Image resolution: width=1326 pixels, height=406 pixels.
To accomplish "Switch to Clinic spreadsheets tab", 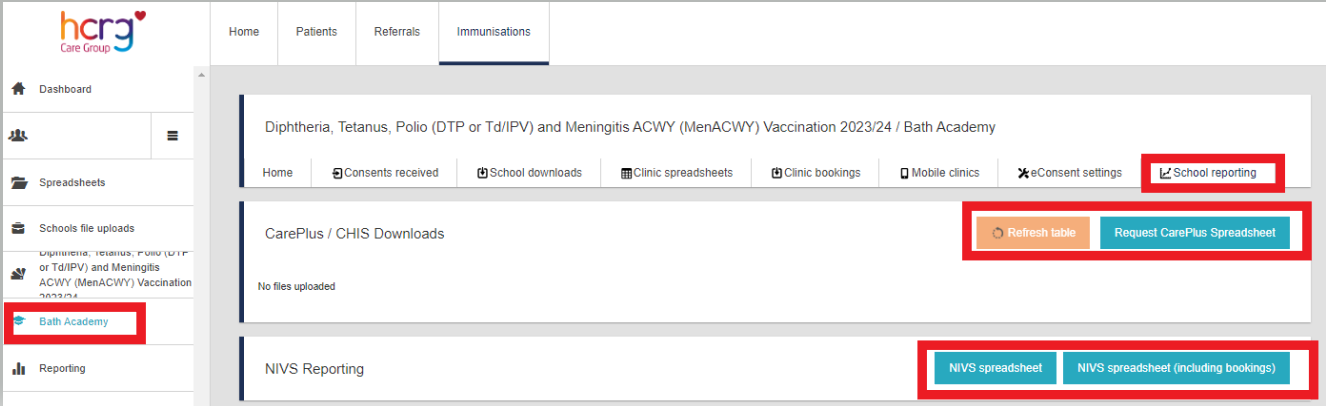I will click(x=676, y=173).
